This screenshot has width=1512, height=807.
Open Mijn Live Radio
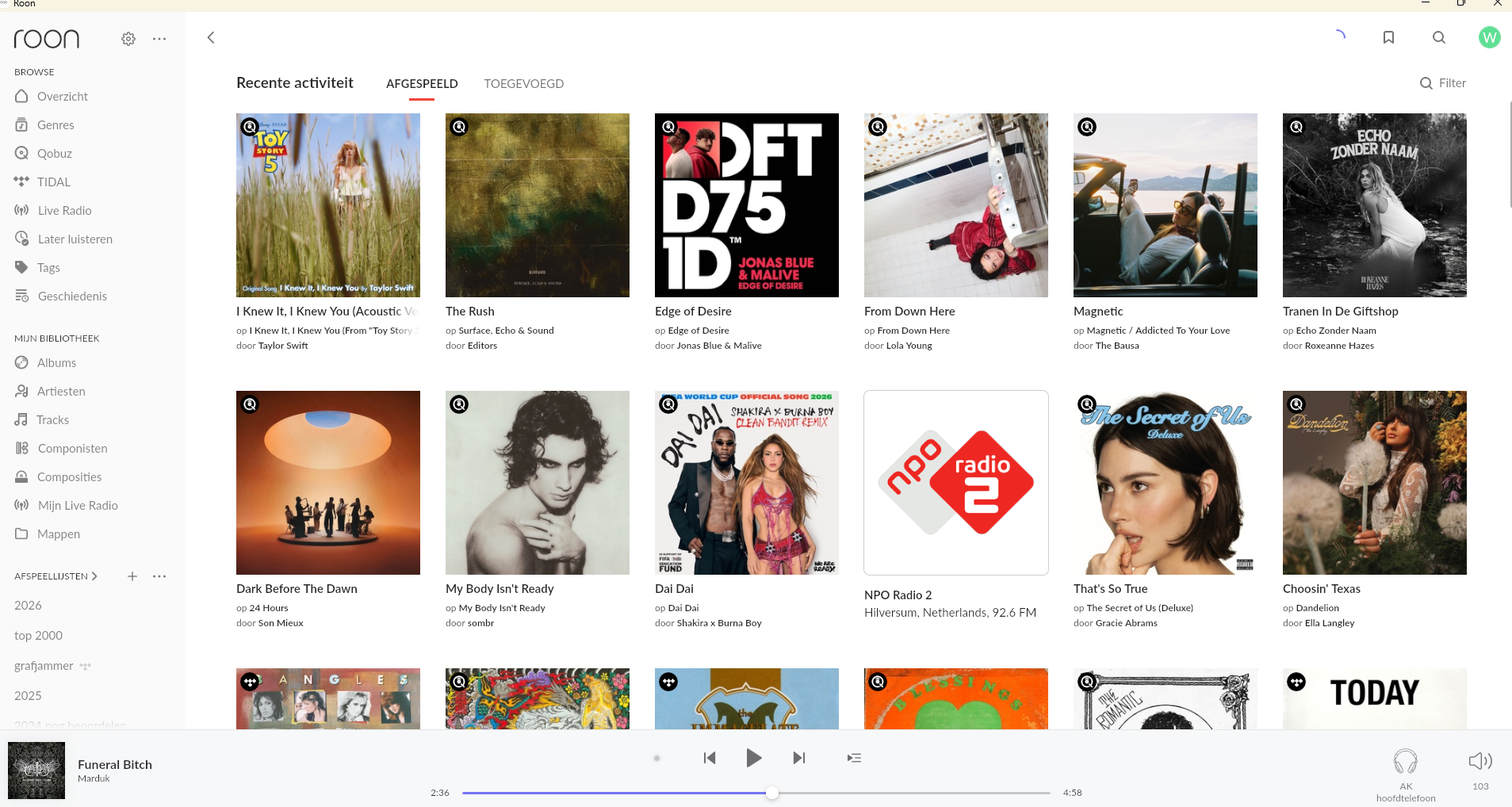(78, 505)
